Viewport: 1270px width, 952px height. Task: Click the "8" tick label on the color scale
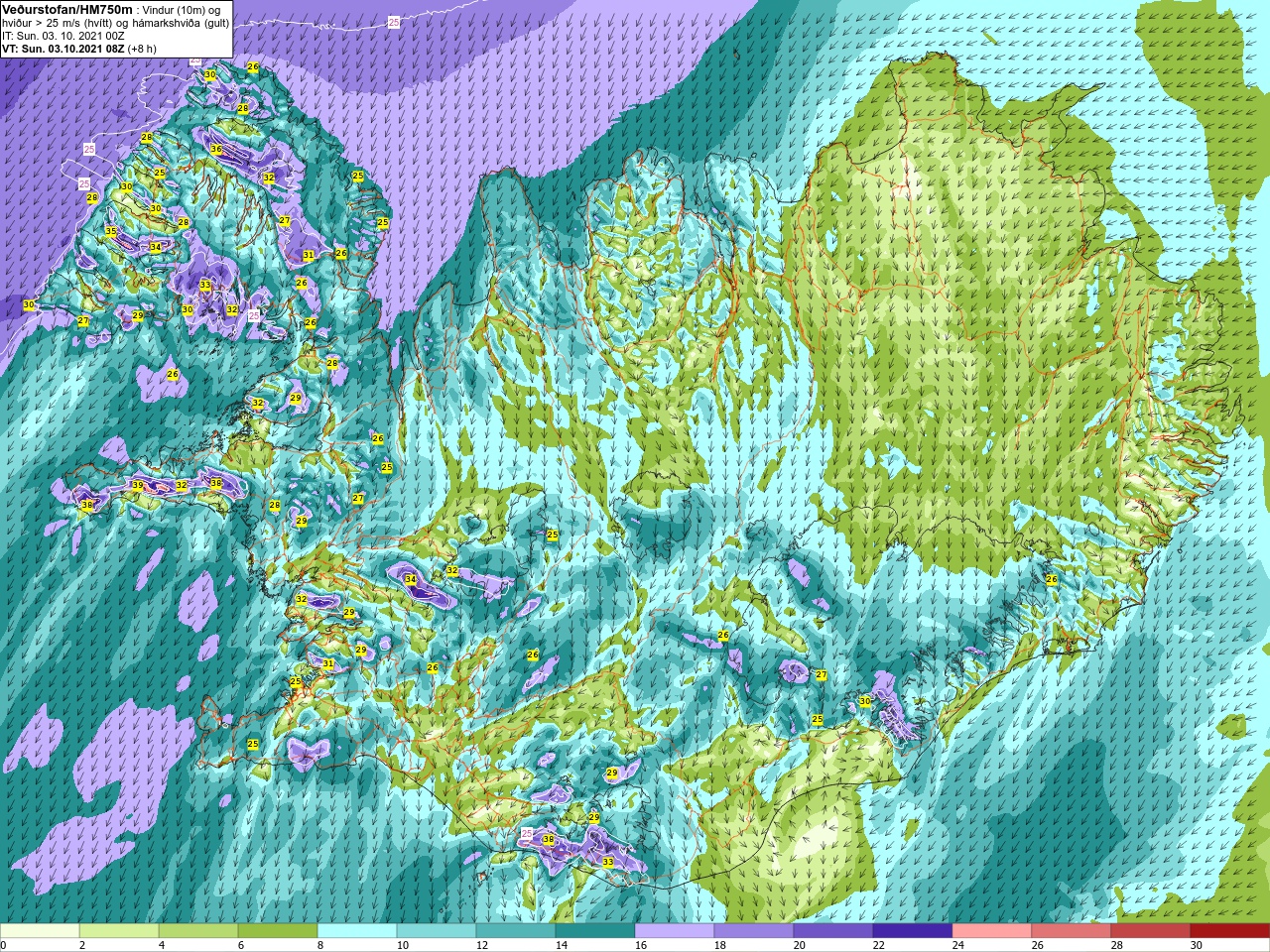321,945
